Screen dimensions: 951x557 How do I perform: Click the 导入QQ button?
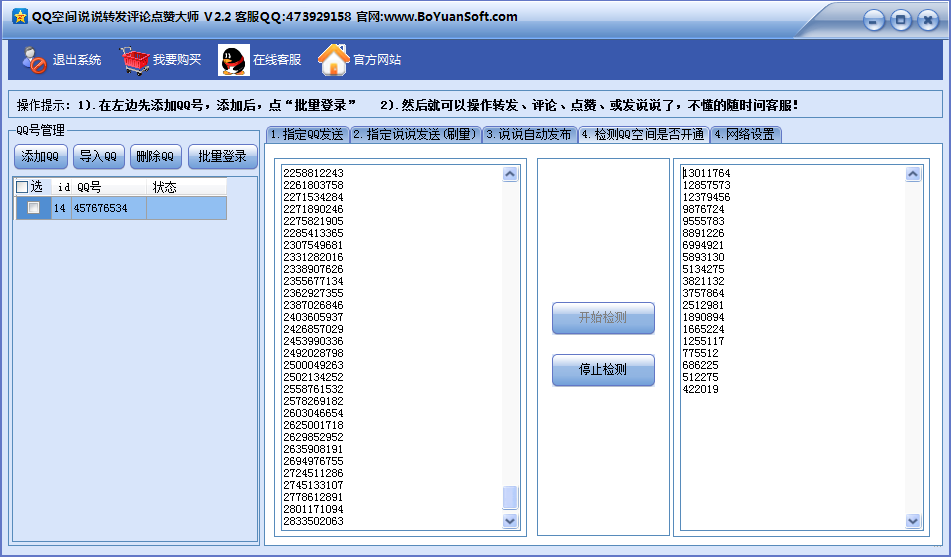(98, 157)
